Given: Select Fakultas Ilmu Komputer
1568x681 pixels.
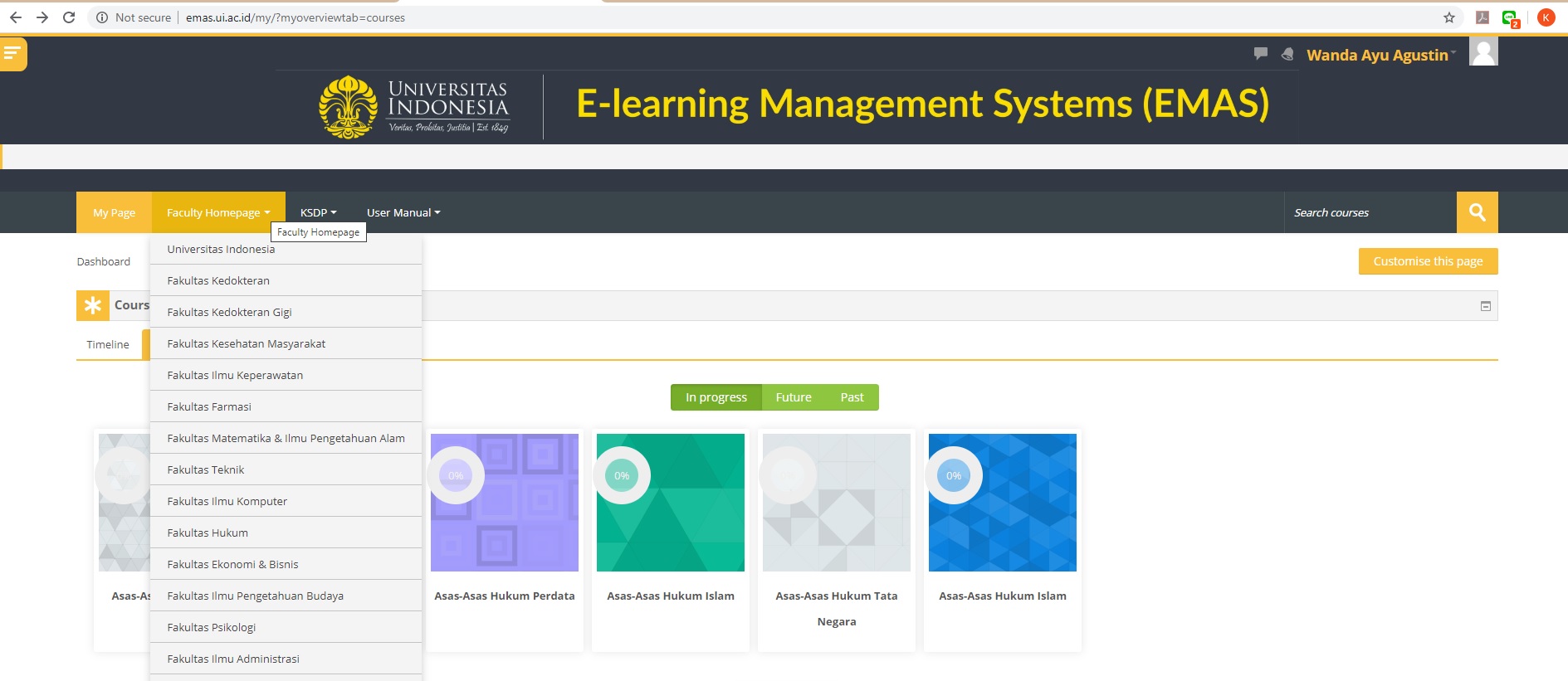Looking at the screenshot, I should pyautogui.click(x=286, y=501).
